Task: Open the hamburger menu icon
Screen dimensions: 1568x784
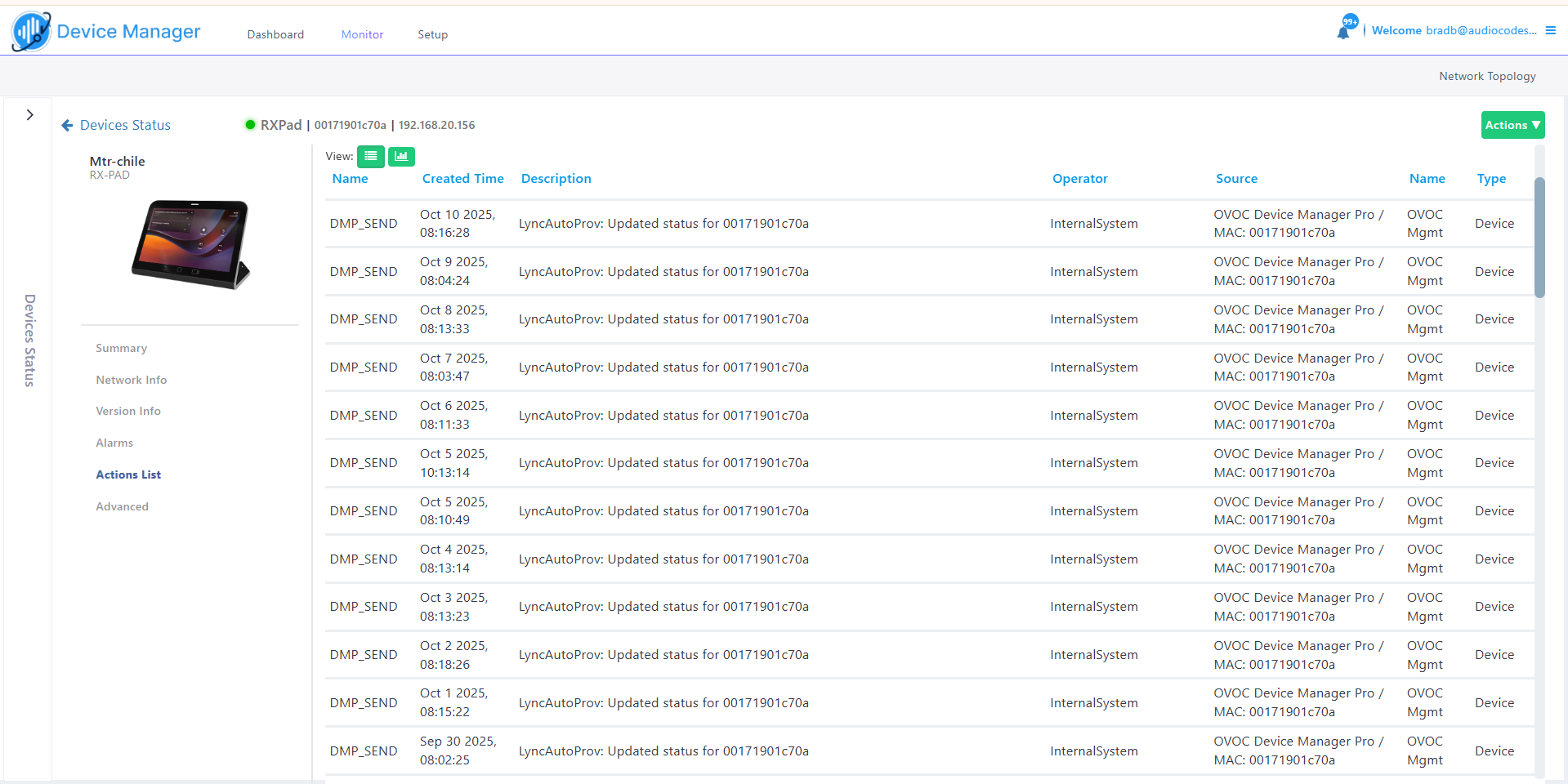Action: point(1550,30)
